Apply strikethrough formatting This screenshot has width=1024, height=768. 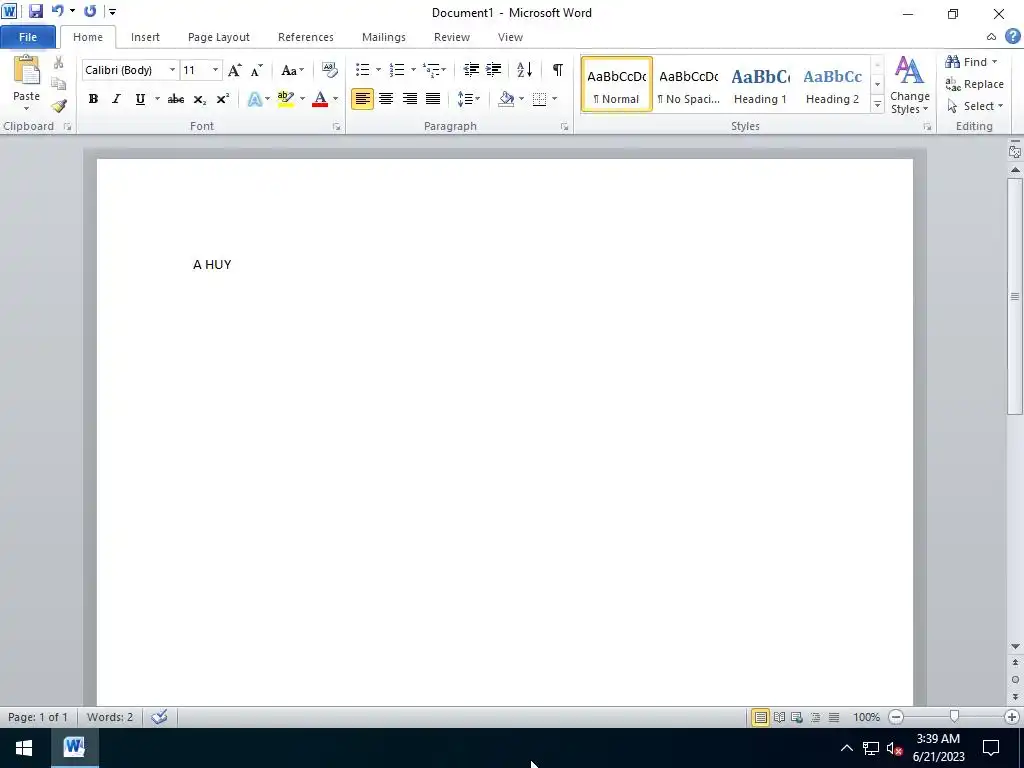(x=175, y=99)
